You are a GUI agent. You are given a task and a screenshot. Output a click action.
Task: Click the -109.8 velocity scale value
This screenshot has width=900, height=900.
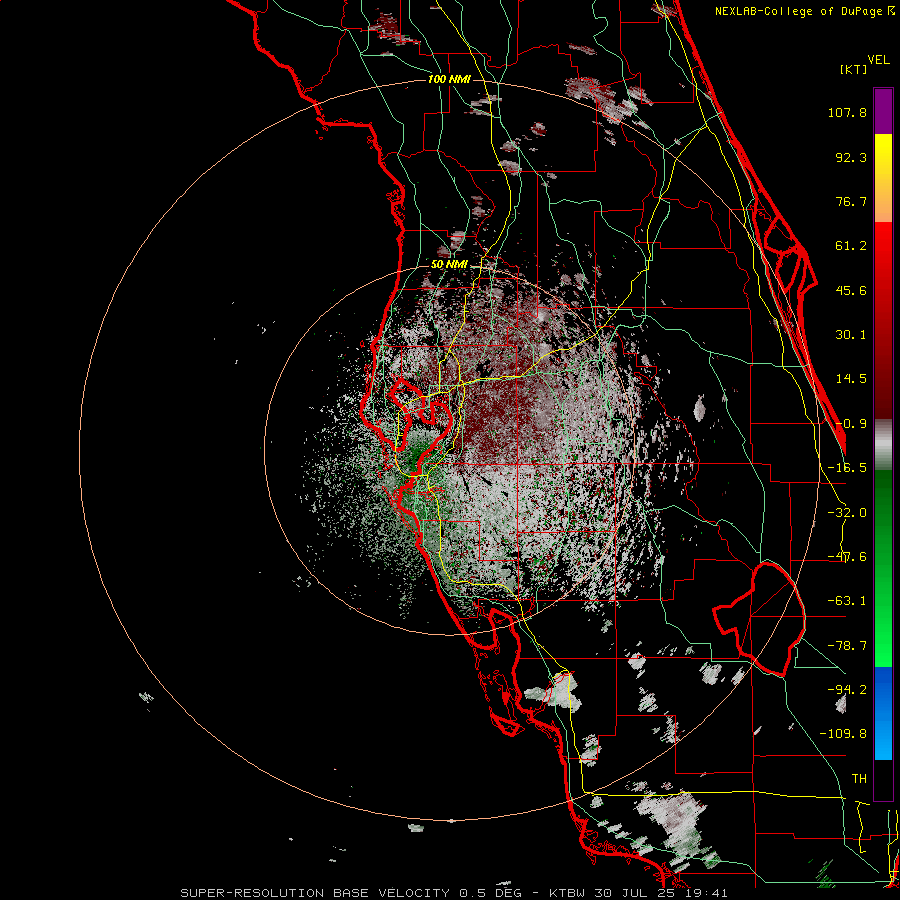843,734
